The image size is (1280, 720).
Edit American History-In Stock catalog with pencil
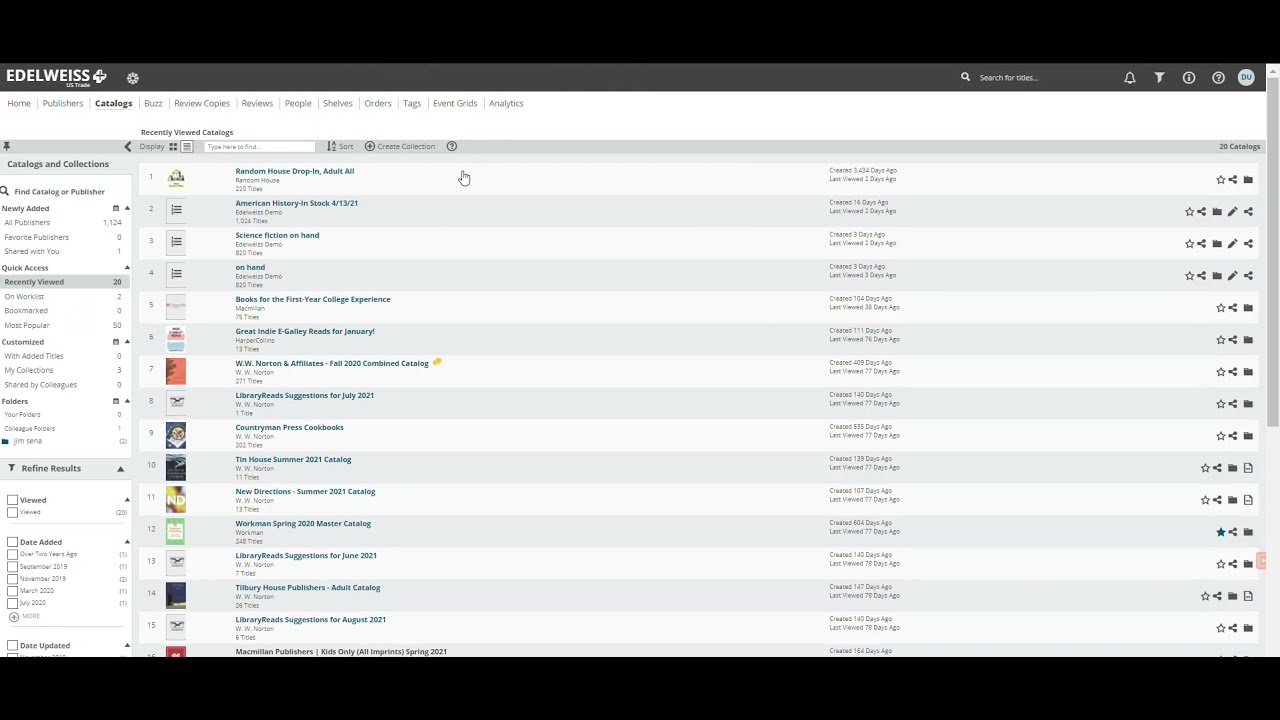pyautogui.click(x=1232, y=212)
